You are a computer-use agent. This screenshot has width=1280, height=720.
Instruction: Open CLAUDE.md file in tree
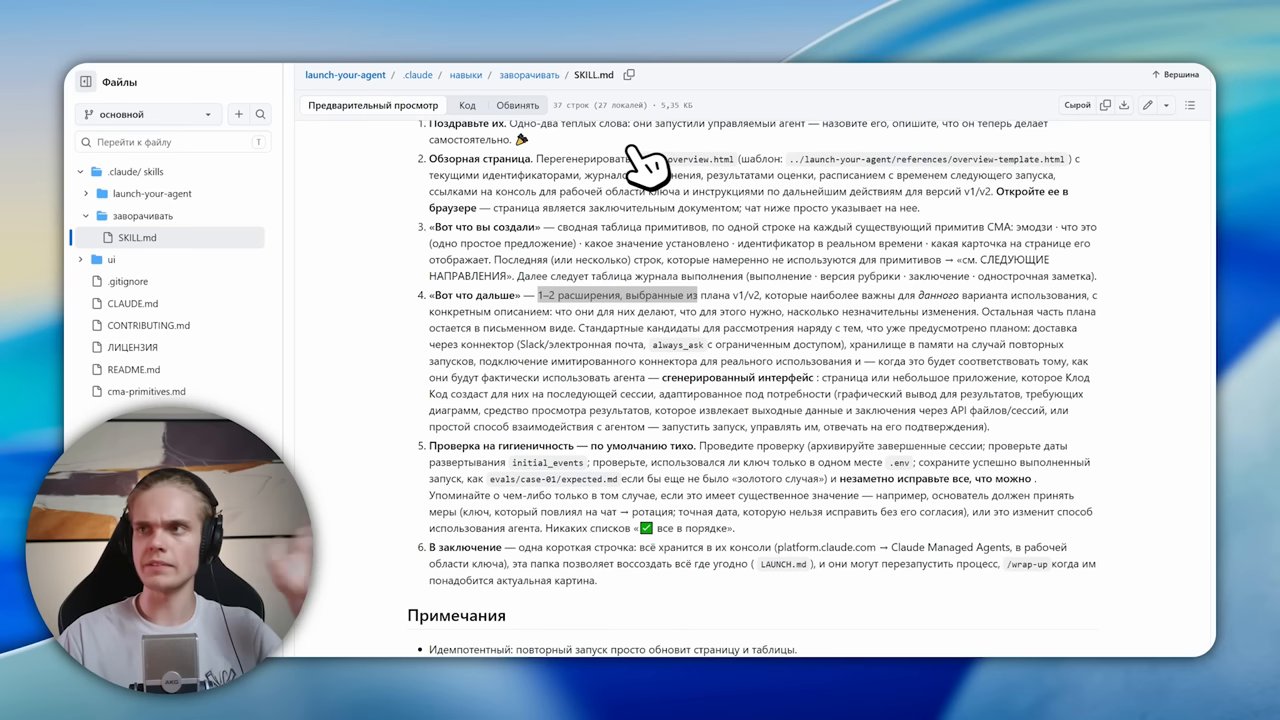132,304
